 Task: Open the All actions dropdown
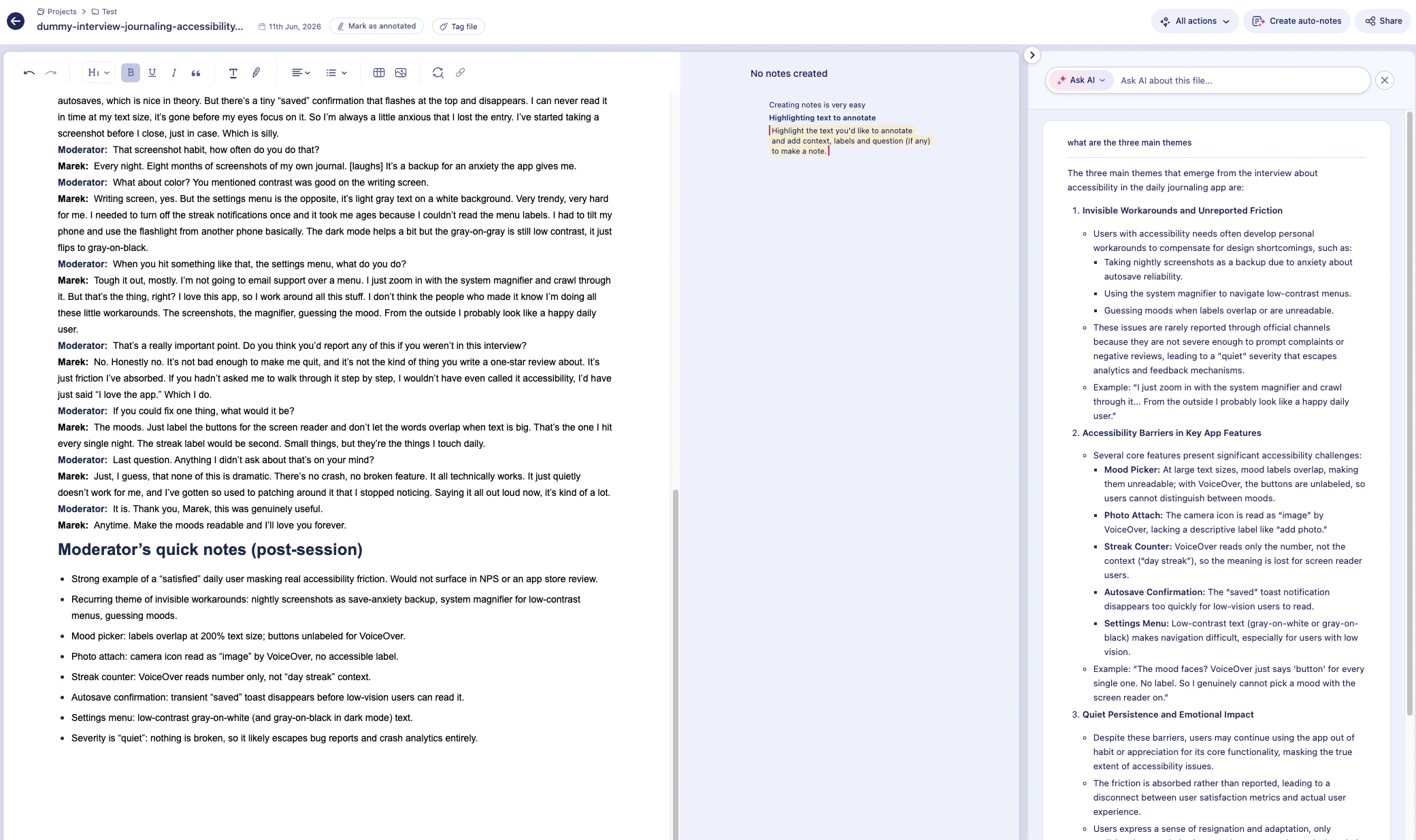[1195, 21]
